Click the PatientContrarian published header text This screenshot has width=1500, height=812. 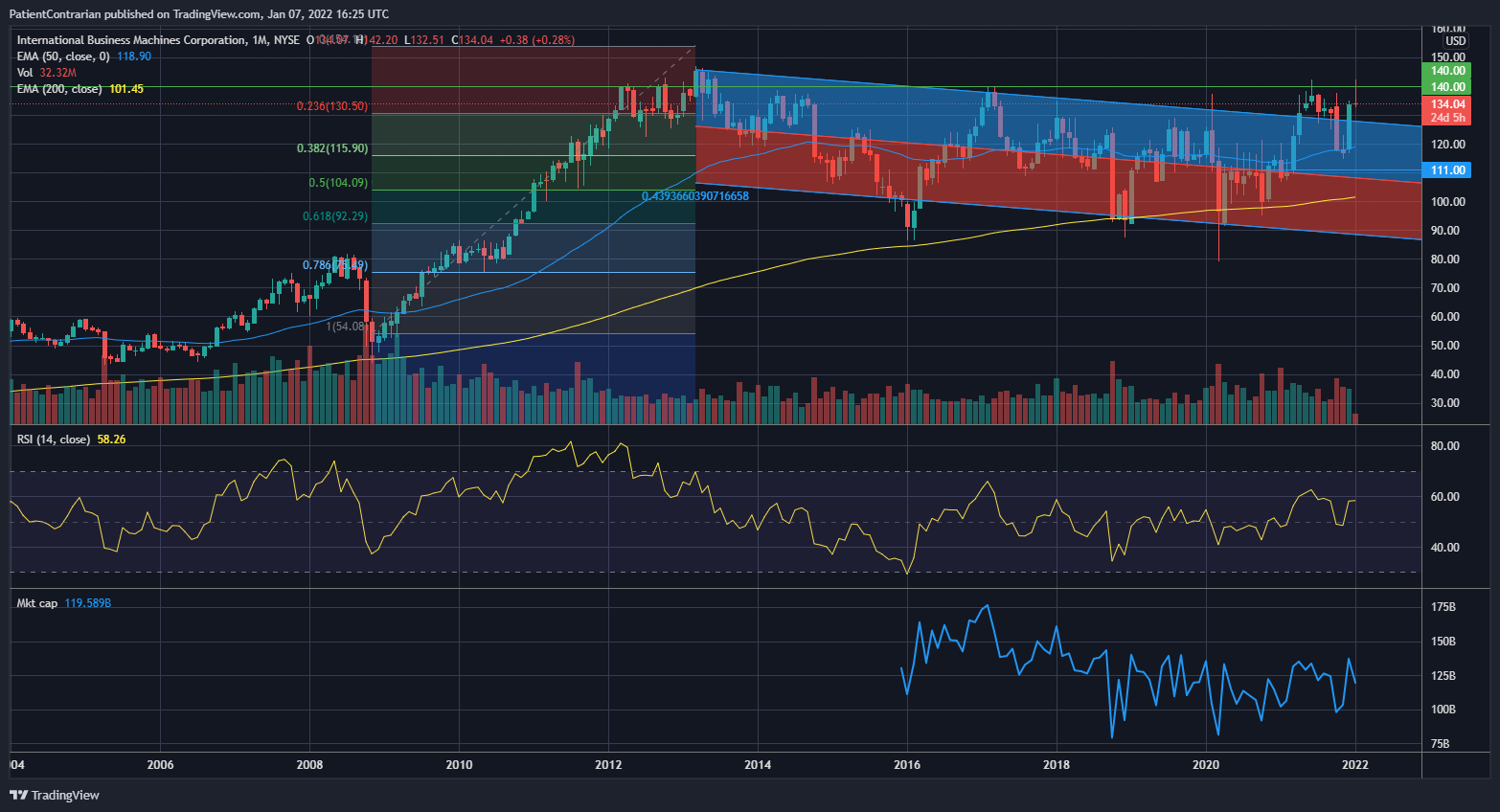pos(198,13)
